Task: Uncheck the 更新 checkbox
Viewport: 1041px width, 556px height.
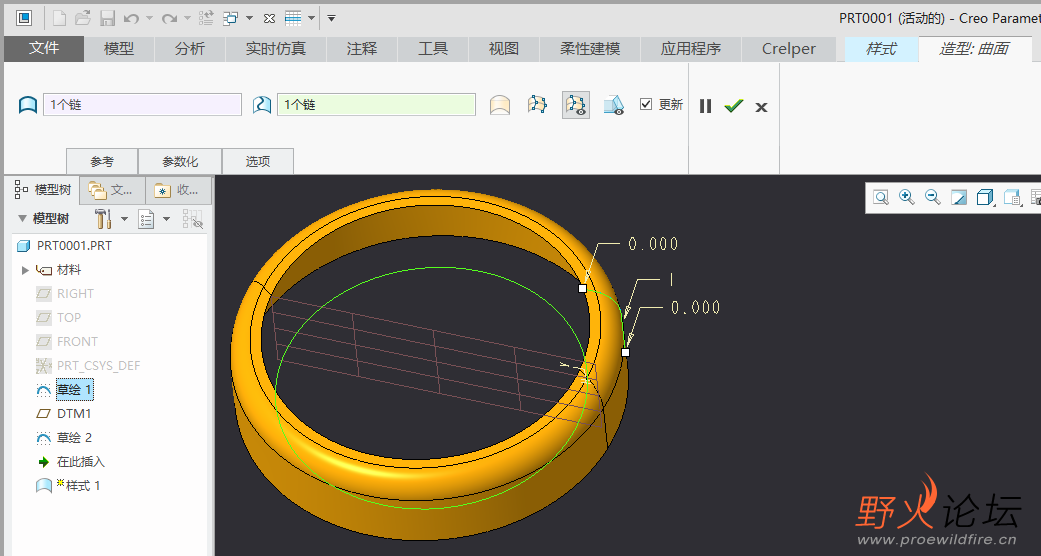Action: click(646, 104)
